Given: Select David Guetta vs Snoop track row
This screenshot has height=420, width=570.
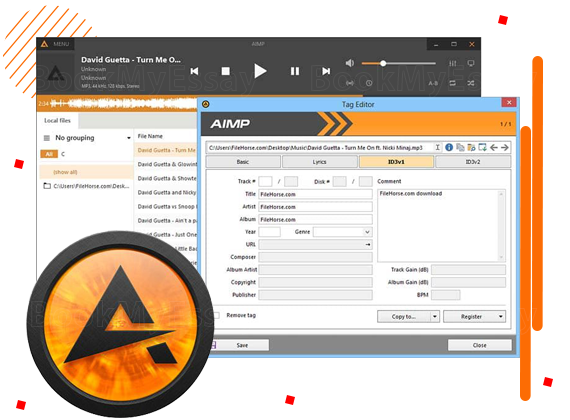Looking at the screenshot, I should [x=166, y=207].
